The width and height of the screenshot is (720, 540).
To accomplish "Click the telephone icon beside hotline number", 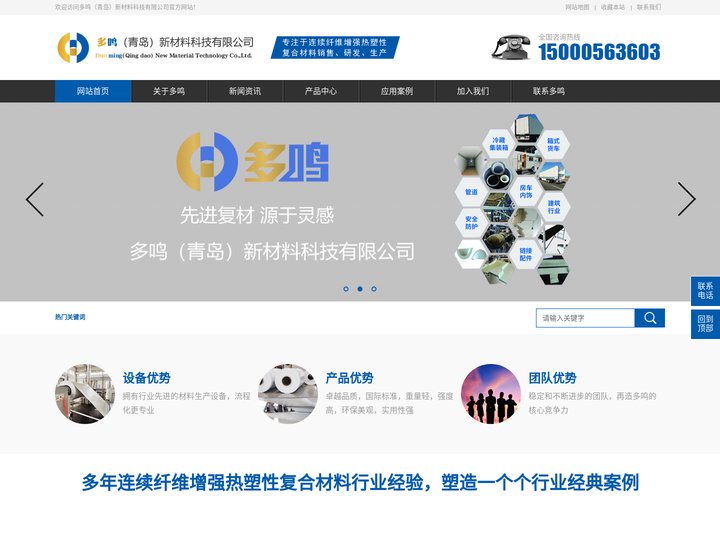I will (x=511, y=47).
